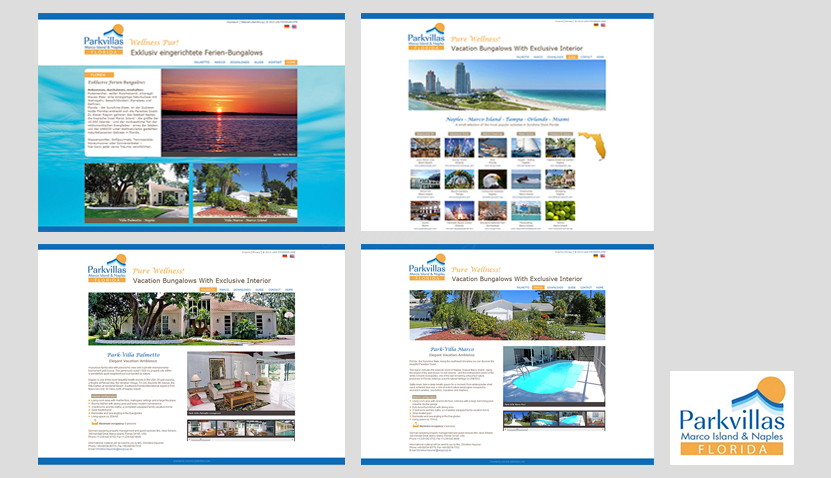The image size is (831, 478).
Task: Select KONTAKT in the German homepage navigation
Action: point(273,62)
